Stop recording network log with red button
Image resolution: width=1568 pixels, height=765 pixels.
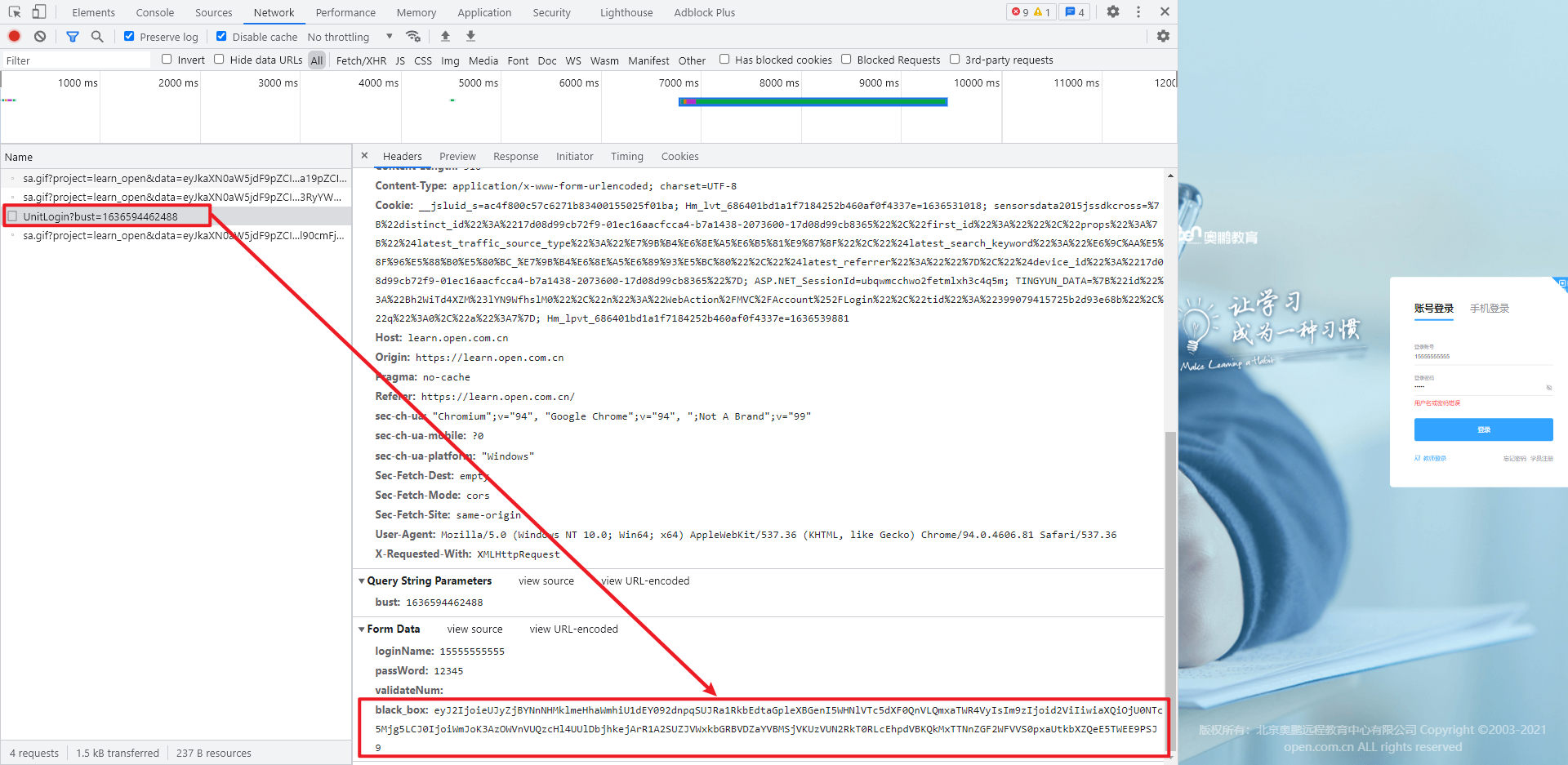click(x=15, y=37)
